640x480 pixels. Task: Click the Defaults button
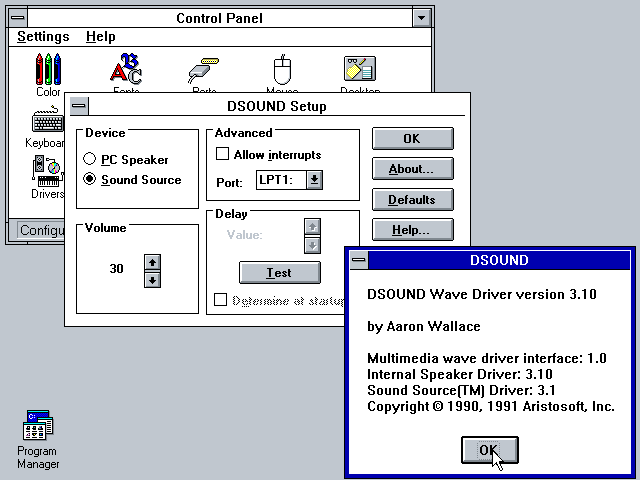tap(413, 200)
